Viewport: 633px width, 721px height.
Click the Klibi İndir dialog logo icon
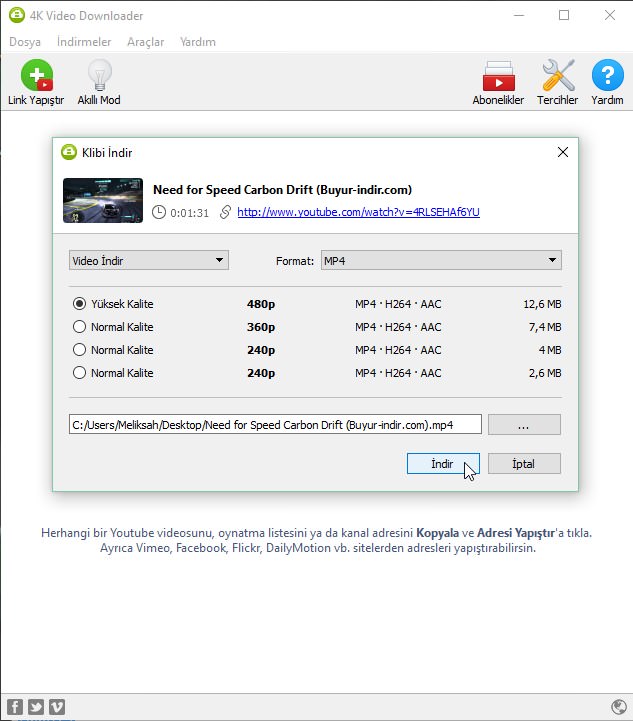coord(69,152)
